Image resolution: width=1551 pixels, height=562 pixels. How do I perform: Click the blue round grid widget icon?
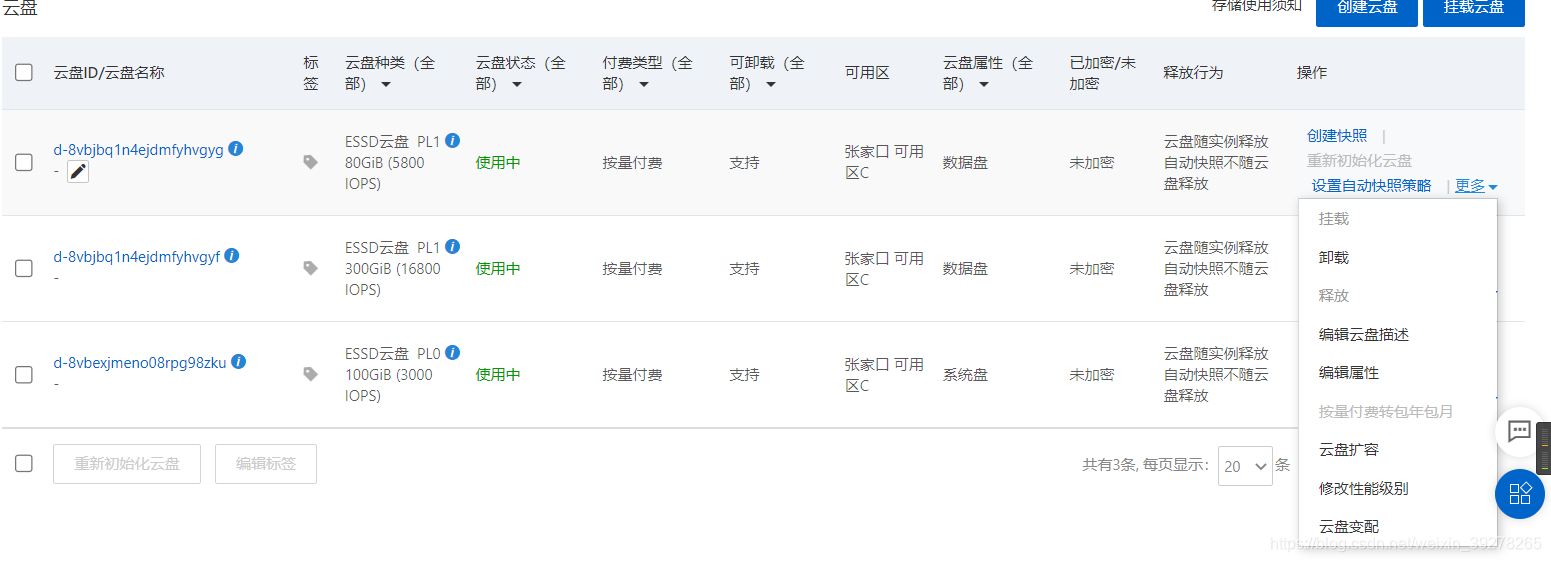click(1520, 493)
